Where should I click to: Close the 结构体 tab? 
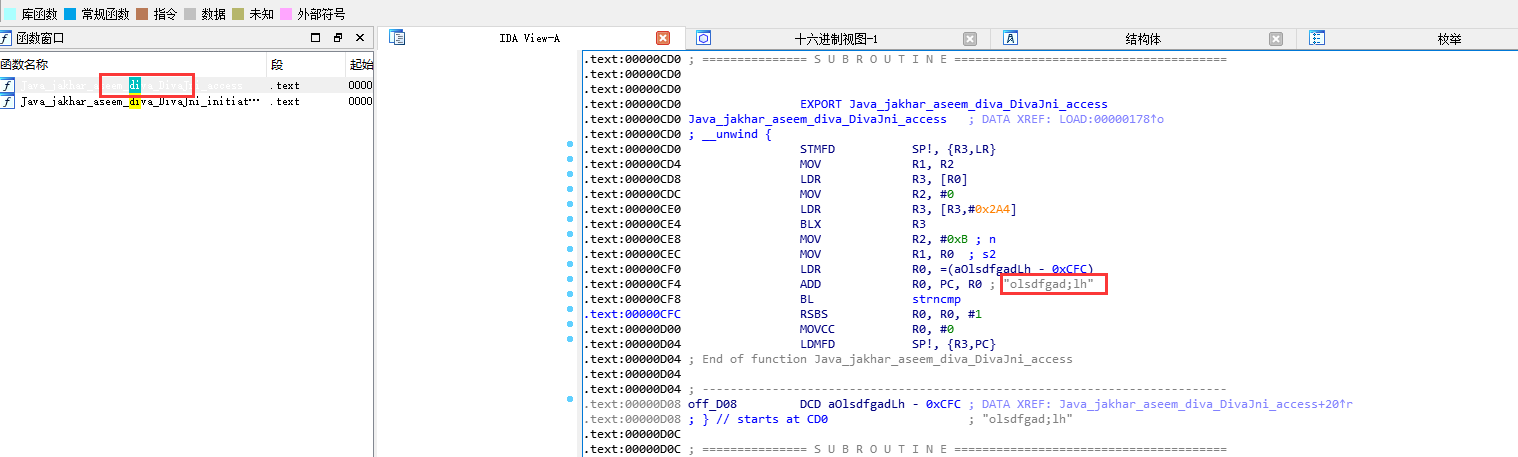(1276, 39)
